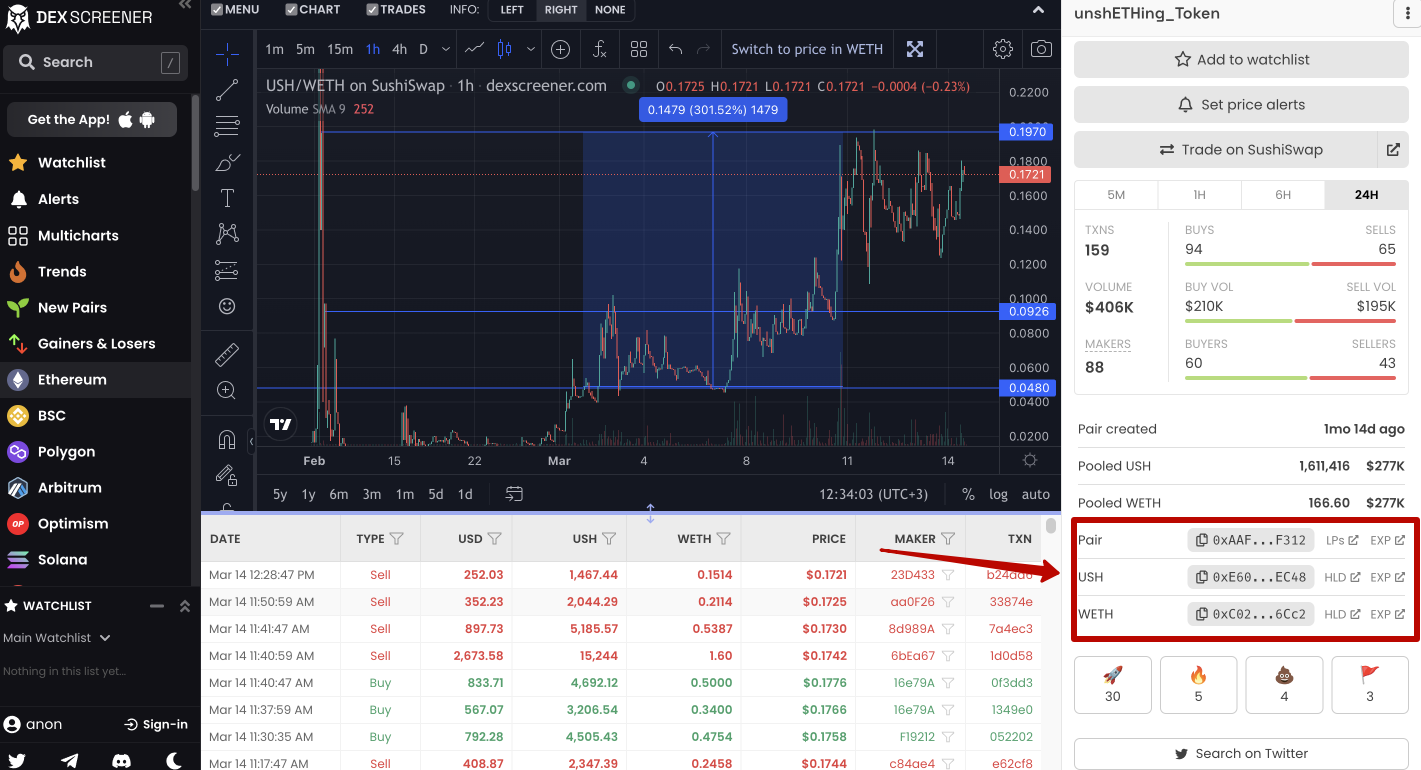Click the fire reaction with 5 votes
The height and width of the screenshot is (770, 1421).
[1199, 685]
